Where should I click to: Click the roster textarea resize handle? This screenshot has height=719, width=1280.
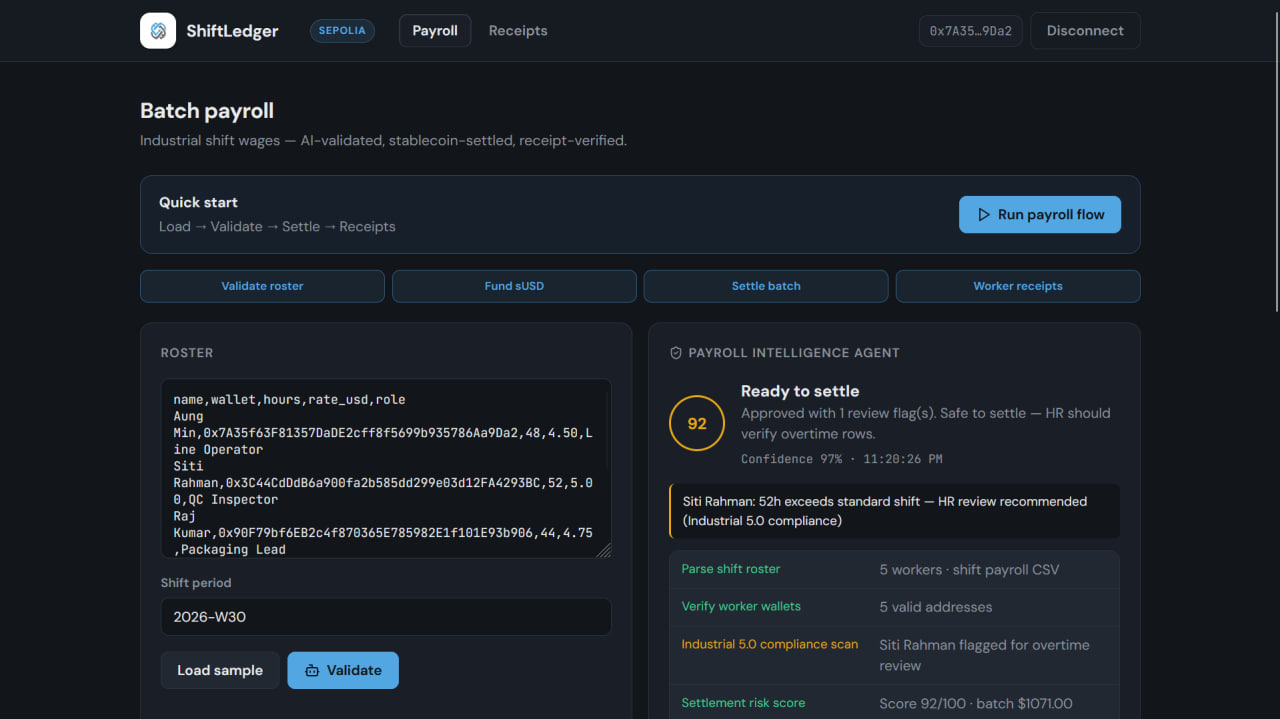click(x=604, y=550)
